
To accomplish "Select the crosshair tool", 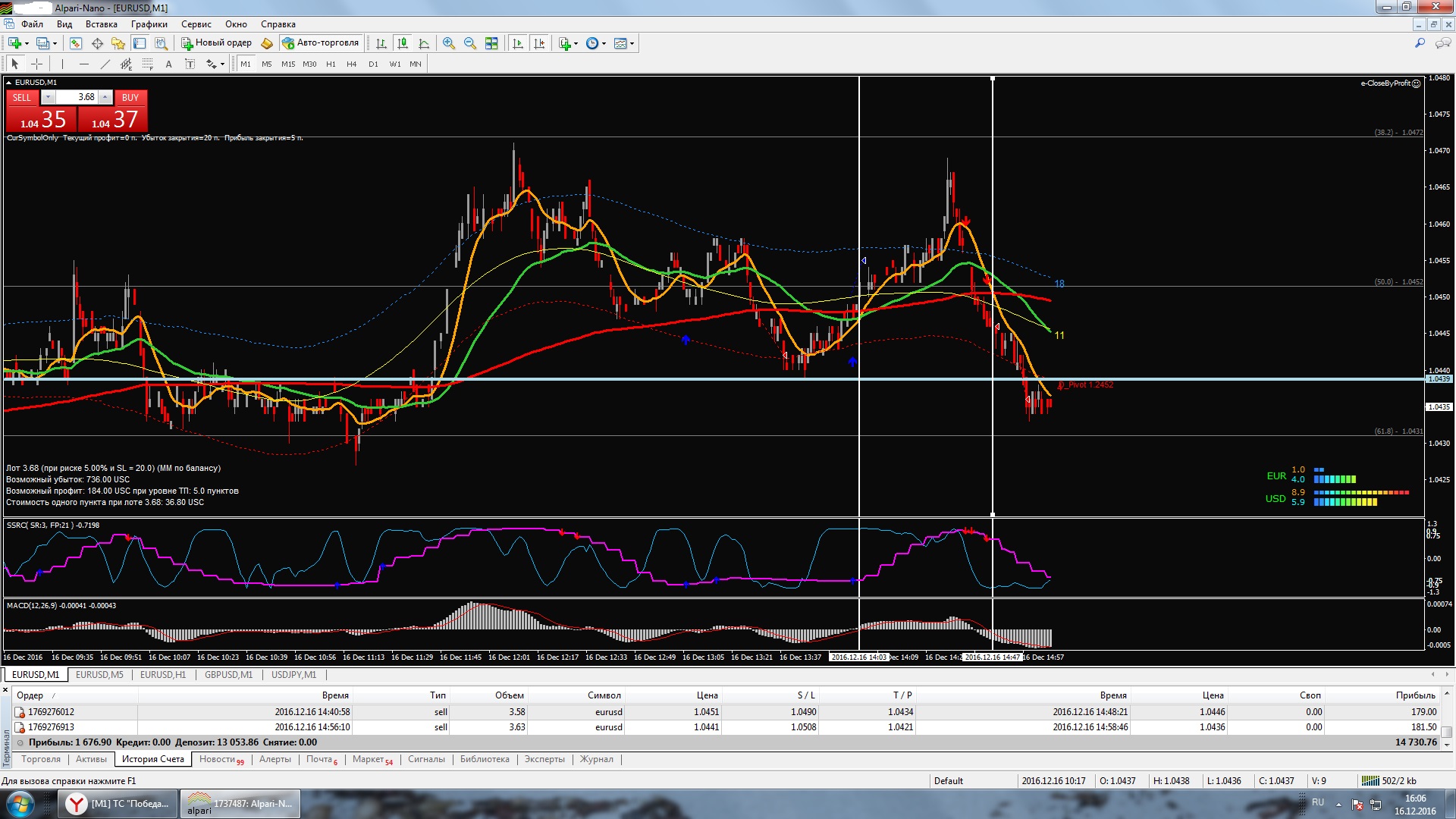I will coord(36,64).
